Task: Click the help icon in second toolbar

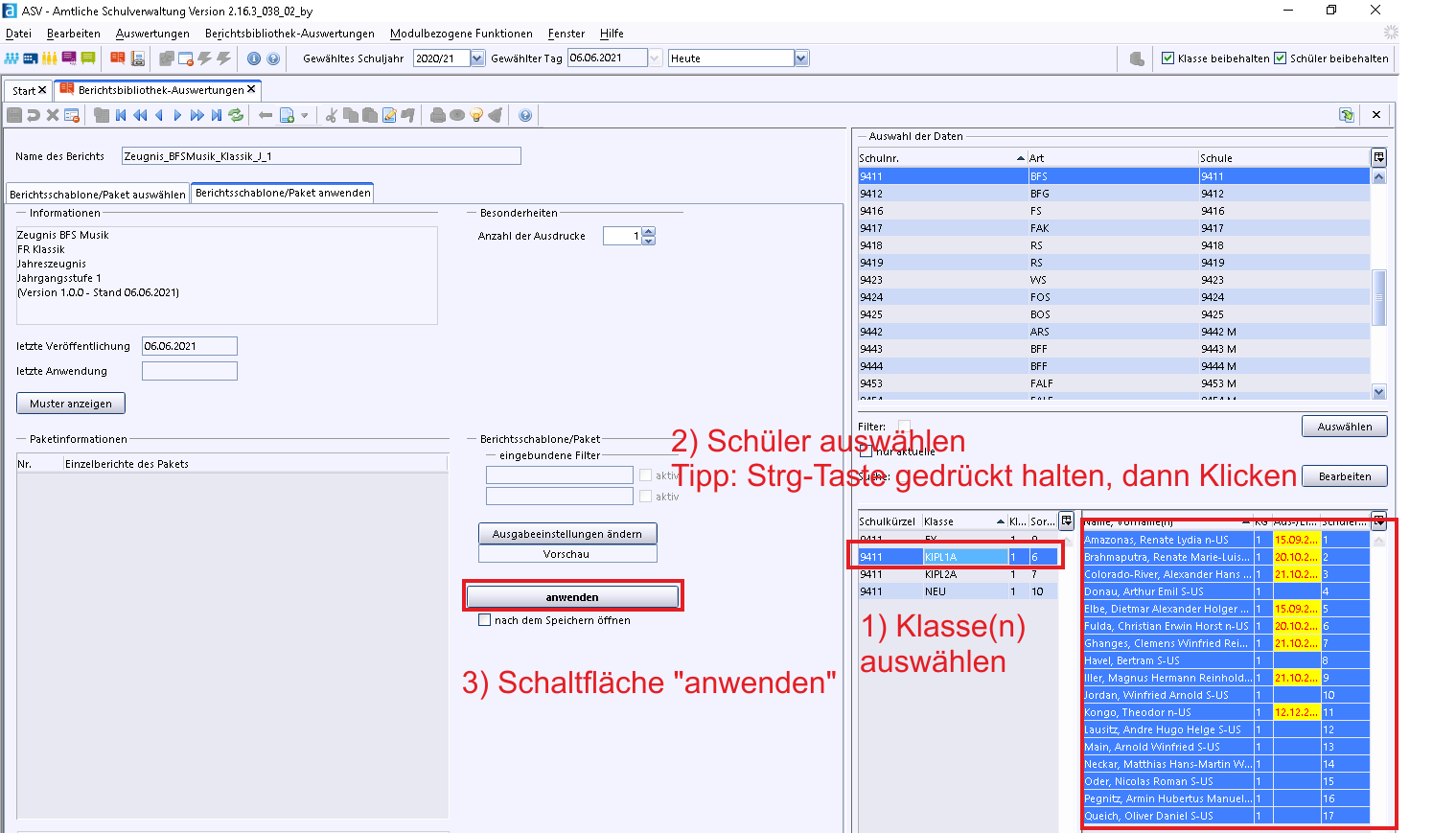Action: pyautogui.click(x=525, y=115)
